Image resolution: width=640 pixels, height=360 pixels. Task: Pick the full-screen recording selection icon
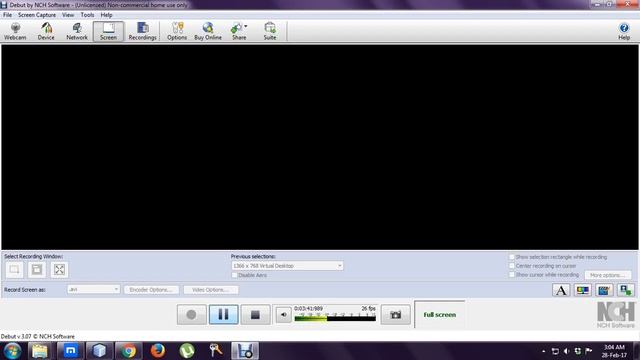point(59,269)
